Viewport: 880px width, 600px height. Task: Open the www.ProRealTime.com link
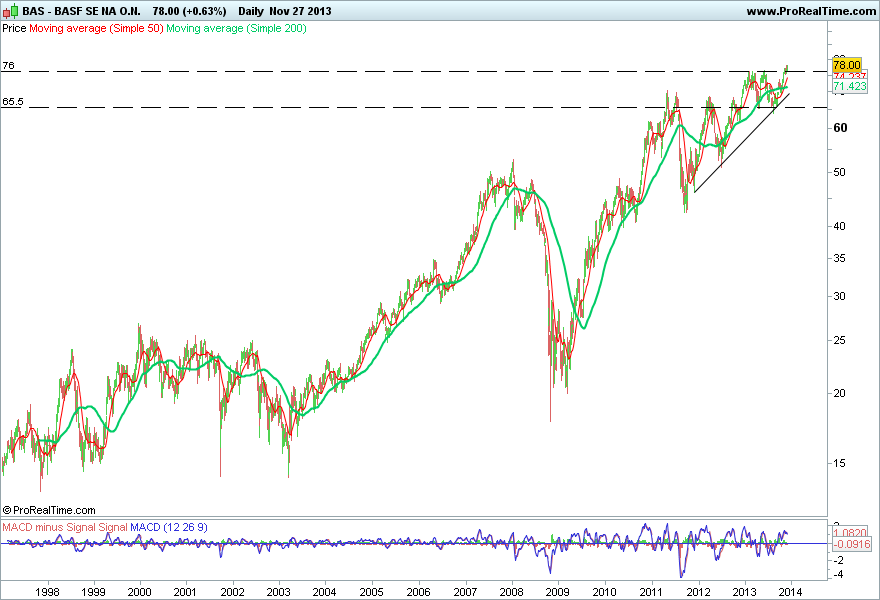pyautogui.click(x=811, y=11)
